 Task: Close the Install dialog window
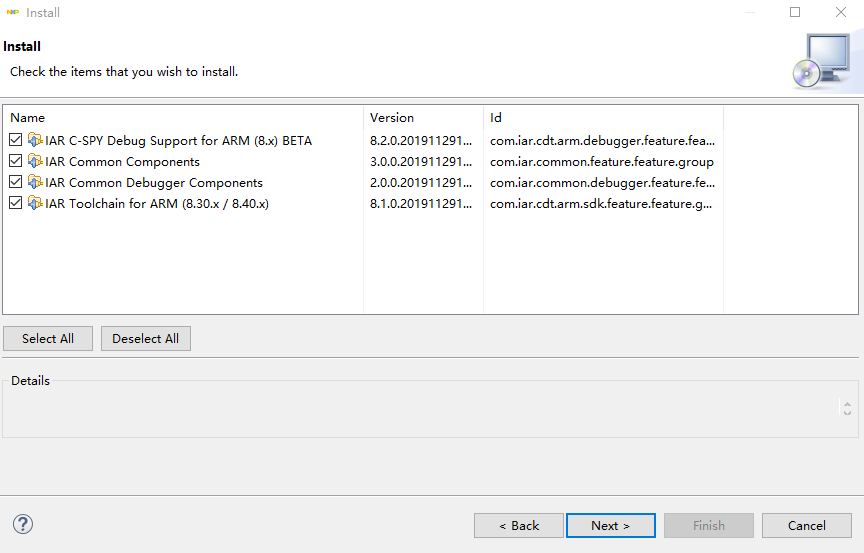click(840, 12)
